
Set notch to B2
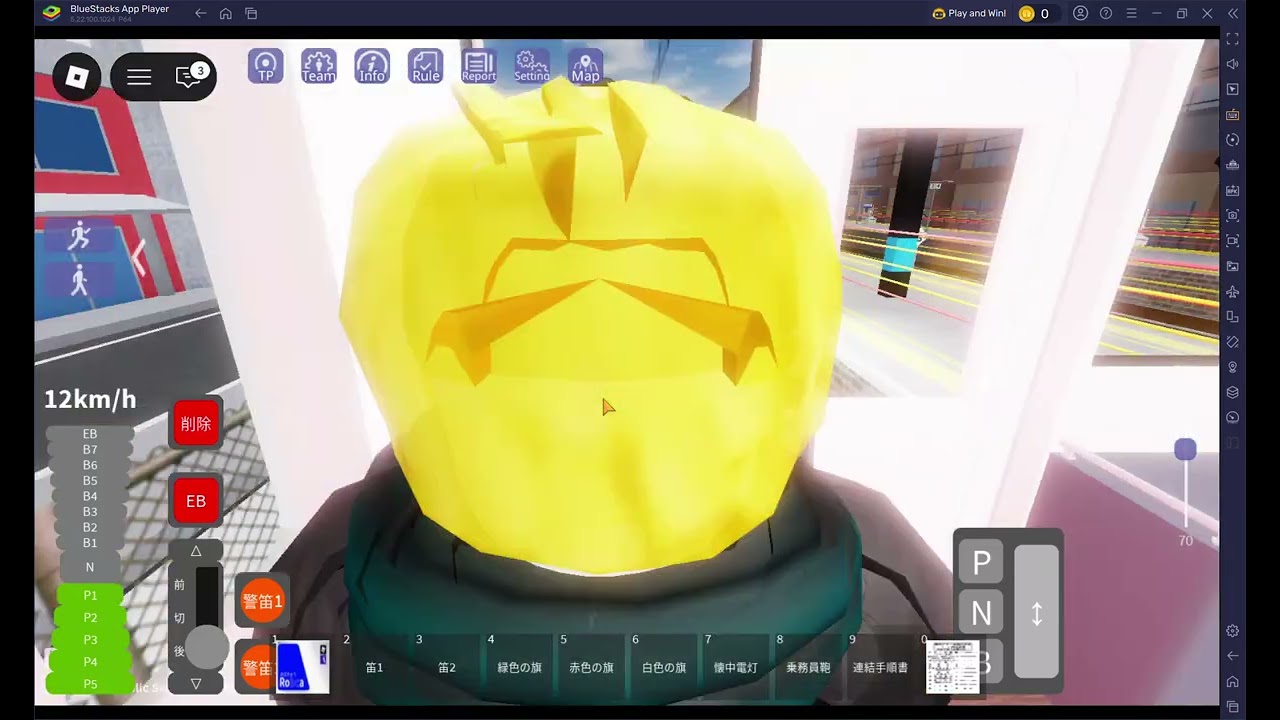pyautogui.click(x=90, y=527)
